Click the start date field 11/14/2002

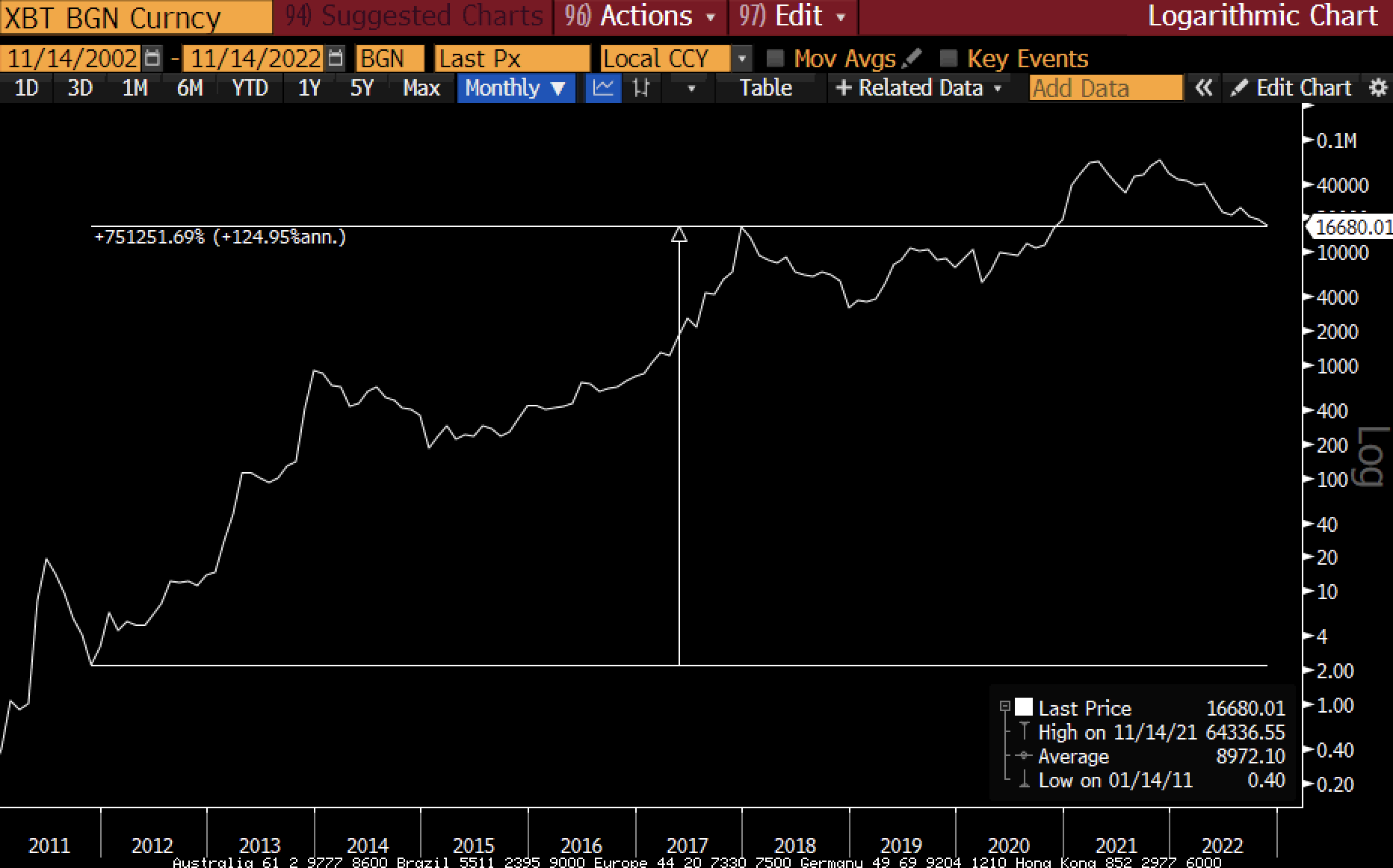tap(72, 58)
